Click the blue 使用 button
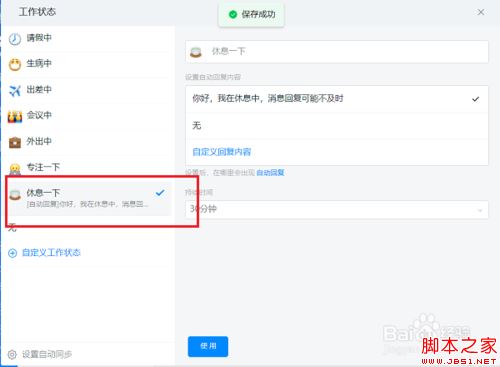 click(208, 346)
